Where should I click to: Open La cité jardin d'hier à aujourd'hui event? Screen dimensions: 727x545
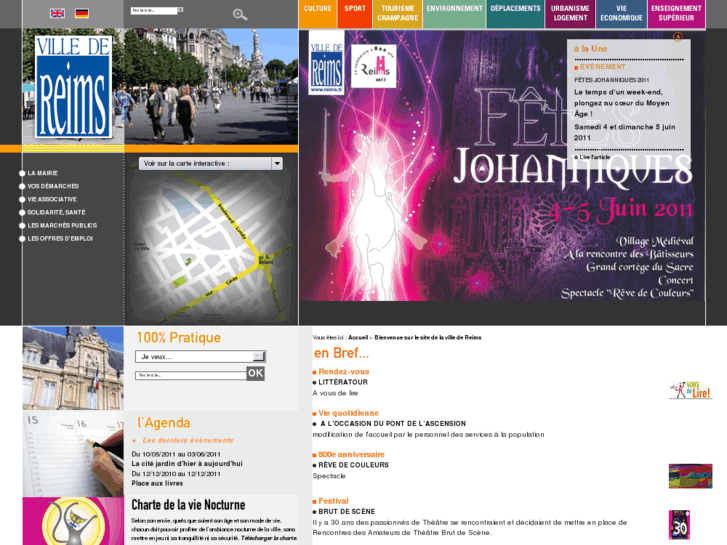pyautogui.click(x=187, y=463)
